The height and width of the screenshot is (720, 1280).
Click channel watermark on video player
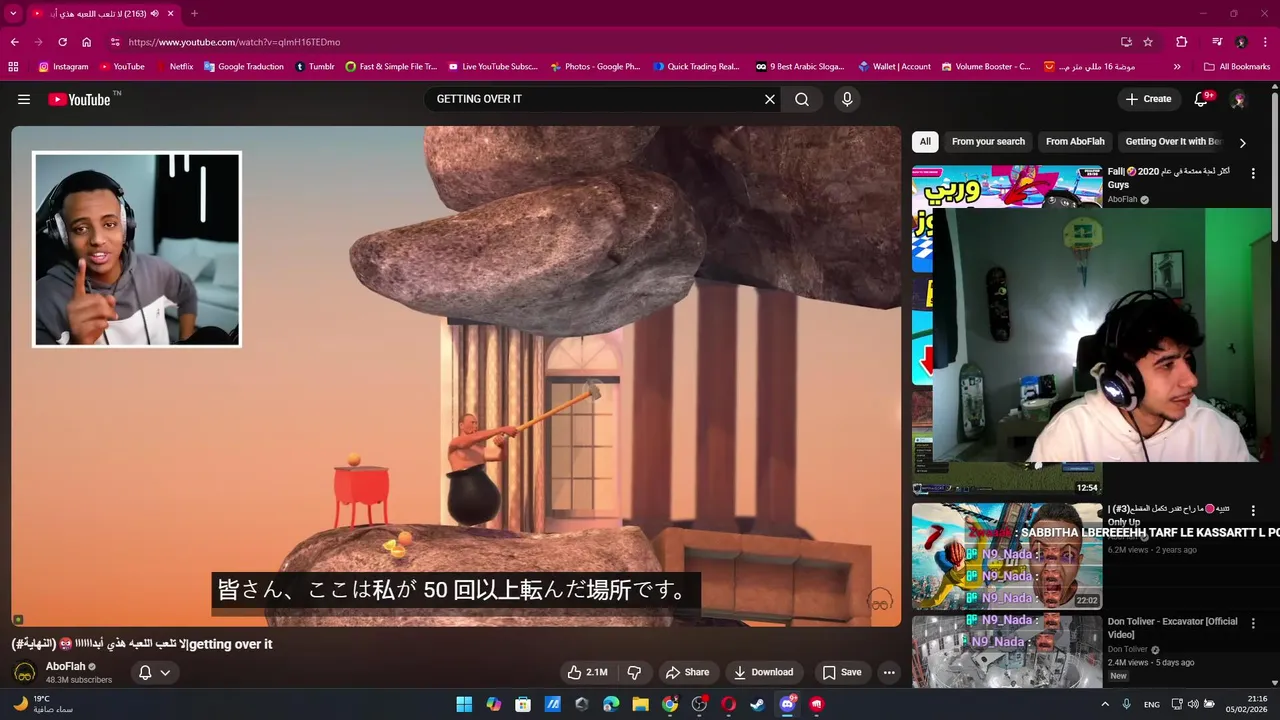[879, 601]
